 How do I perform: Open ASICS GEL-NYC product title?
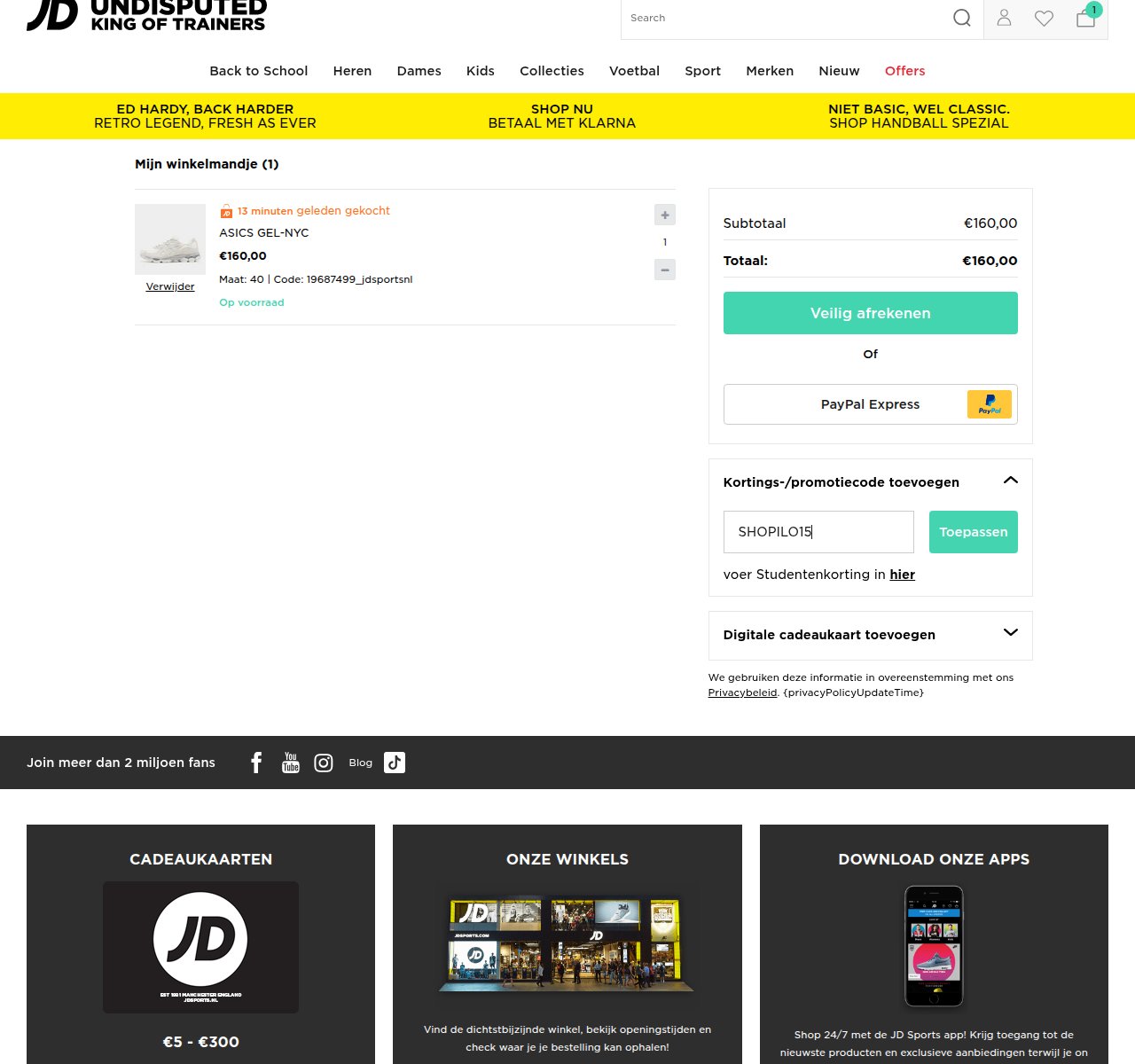point(264,233)
